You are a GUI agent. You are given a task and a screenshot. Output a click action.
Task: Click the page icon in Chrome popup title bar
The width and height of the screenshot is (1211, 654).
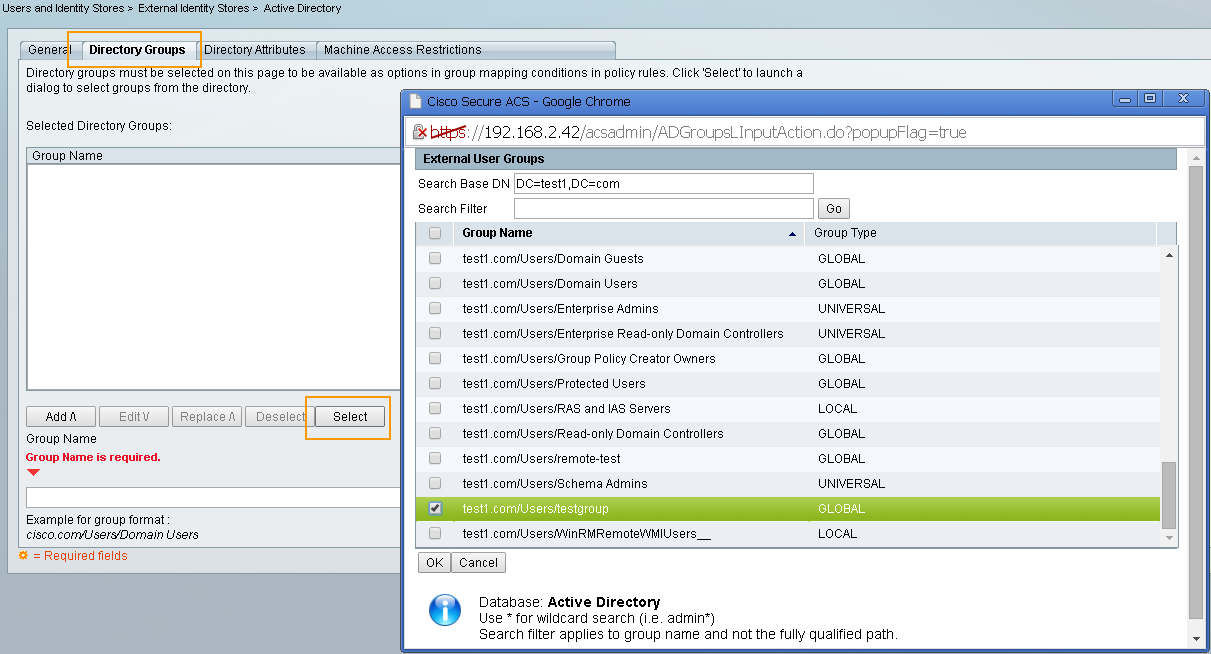point(416,101)
